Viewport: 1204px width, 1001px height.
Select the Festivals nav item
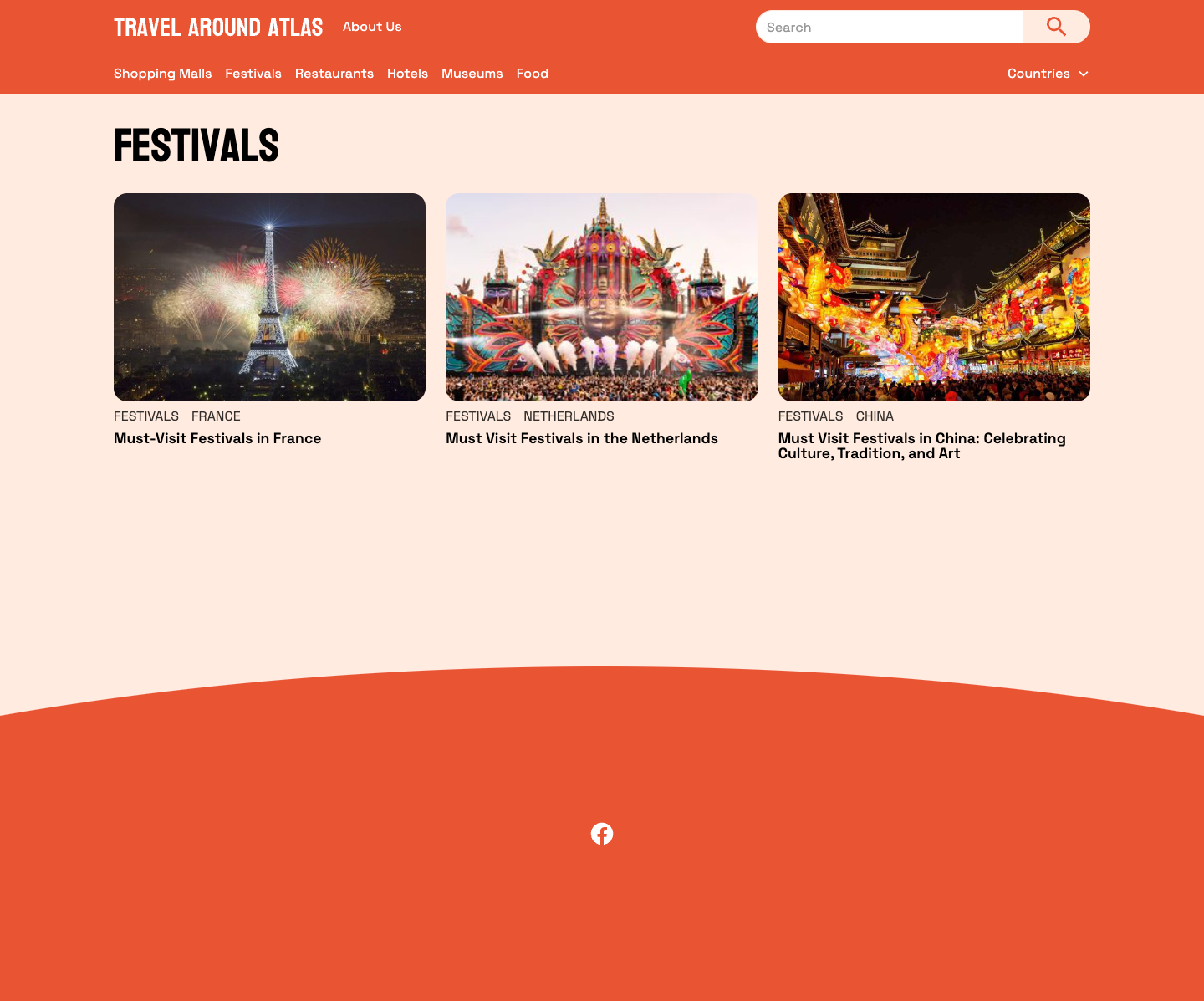[x=253, y=74]
